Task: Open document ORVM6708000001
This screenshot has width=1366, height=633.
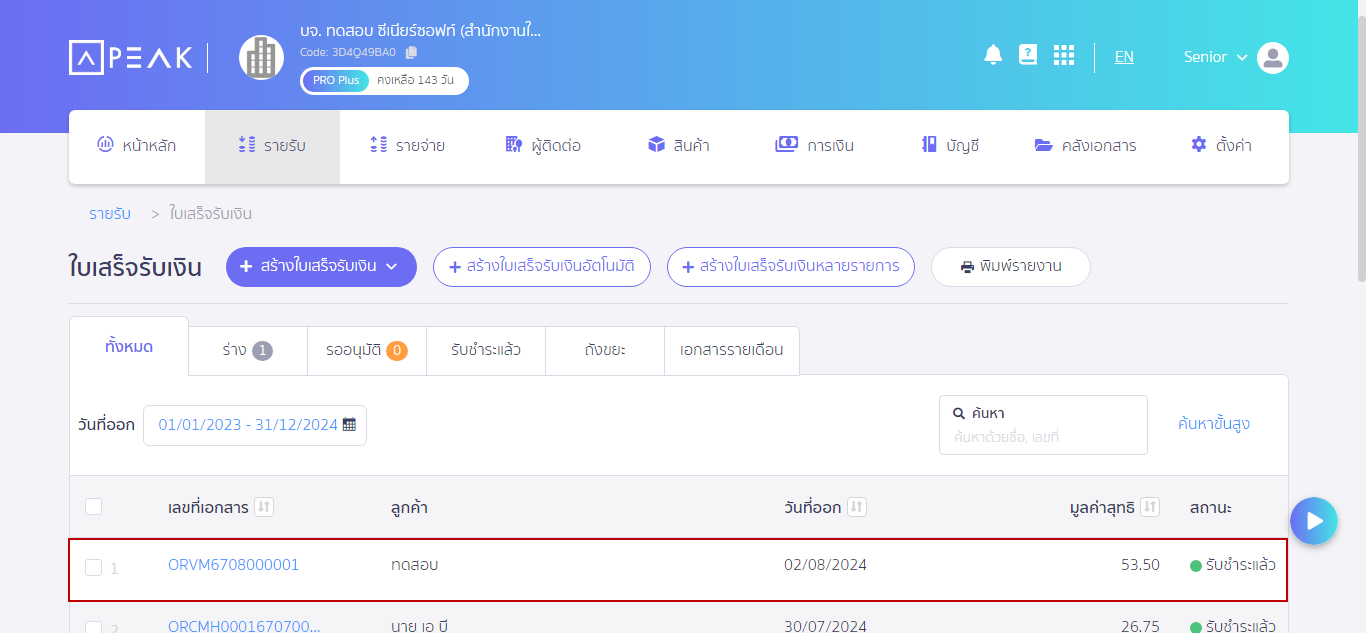Action: tap(233, 565)
